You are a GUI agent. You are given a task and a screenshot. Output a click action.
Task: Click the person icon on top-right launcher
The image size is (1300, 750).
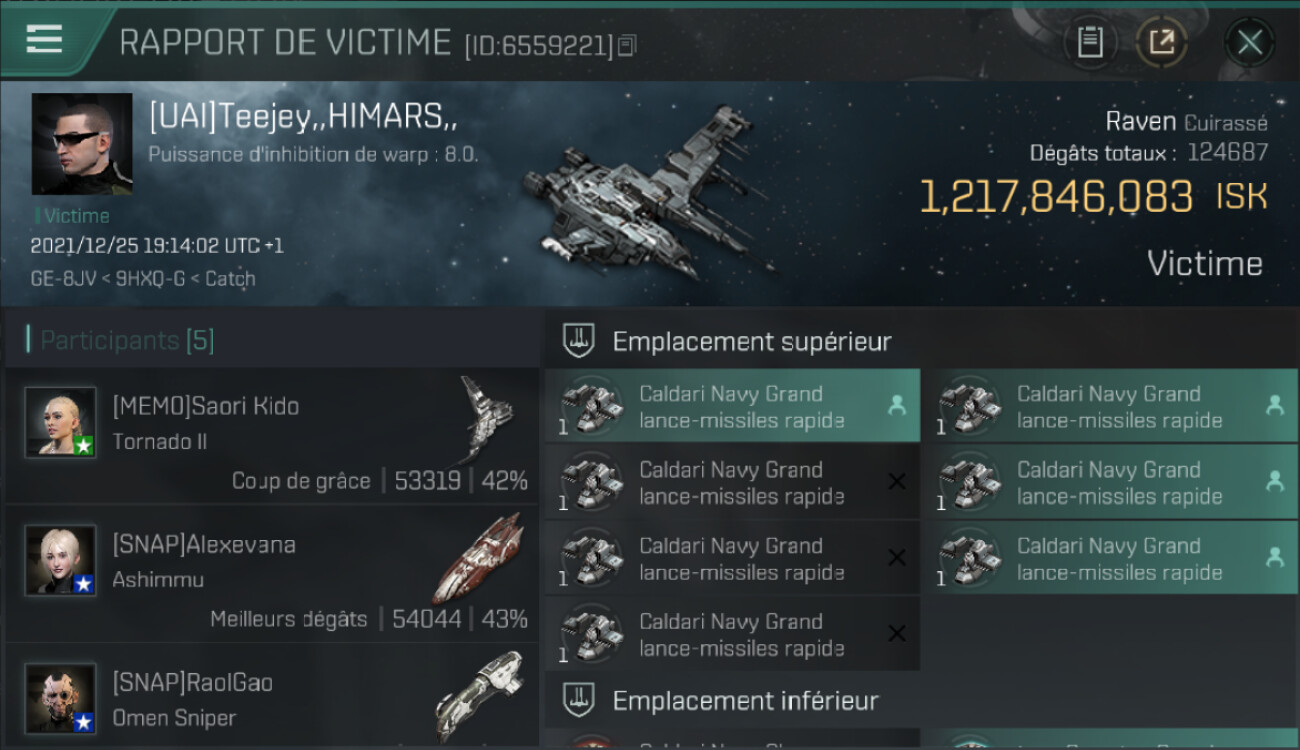coord(1274,406)
